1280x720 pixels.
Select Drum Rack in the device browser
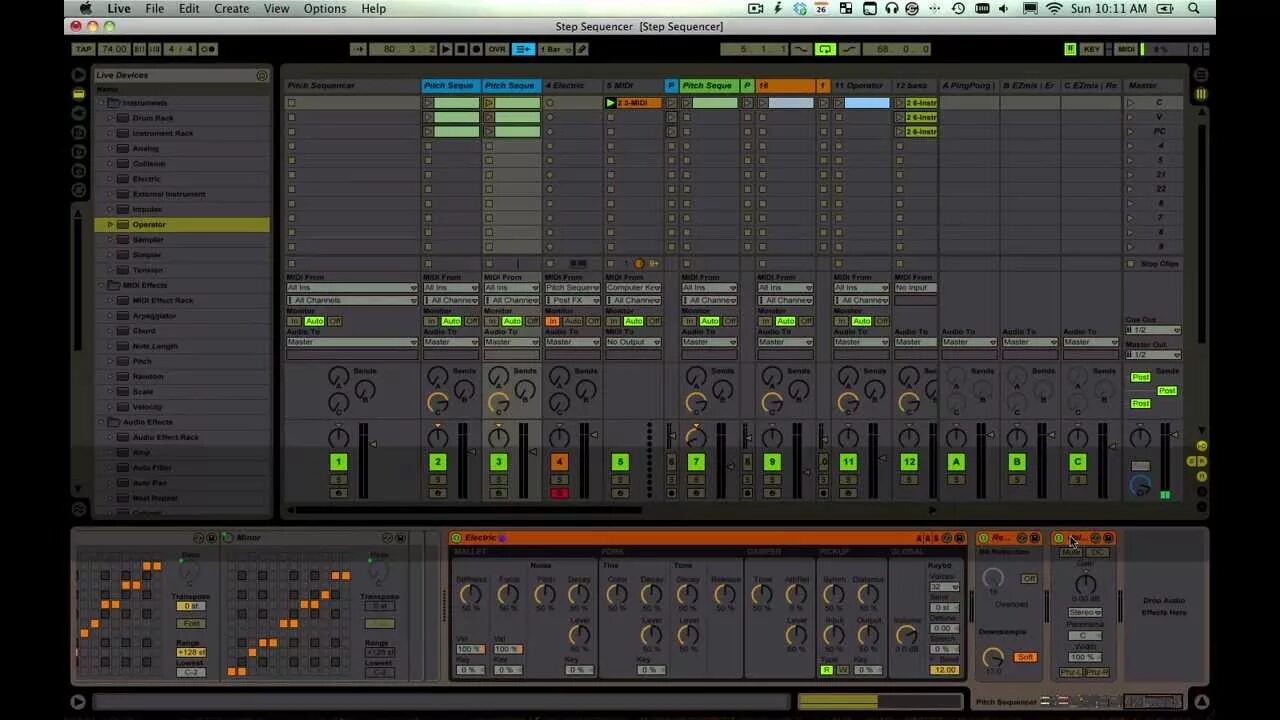[x=153, y=118]
